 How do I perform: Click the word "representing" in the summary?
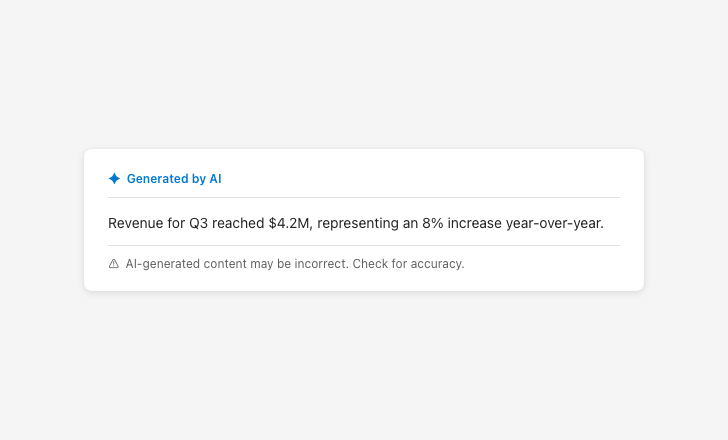click(360, 223)
